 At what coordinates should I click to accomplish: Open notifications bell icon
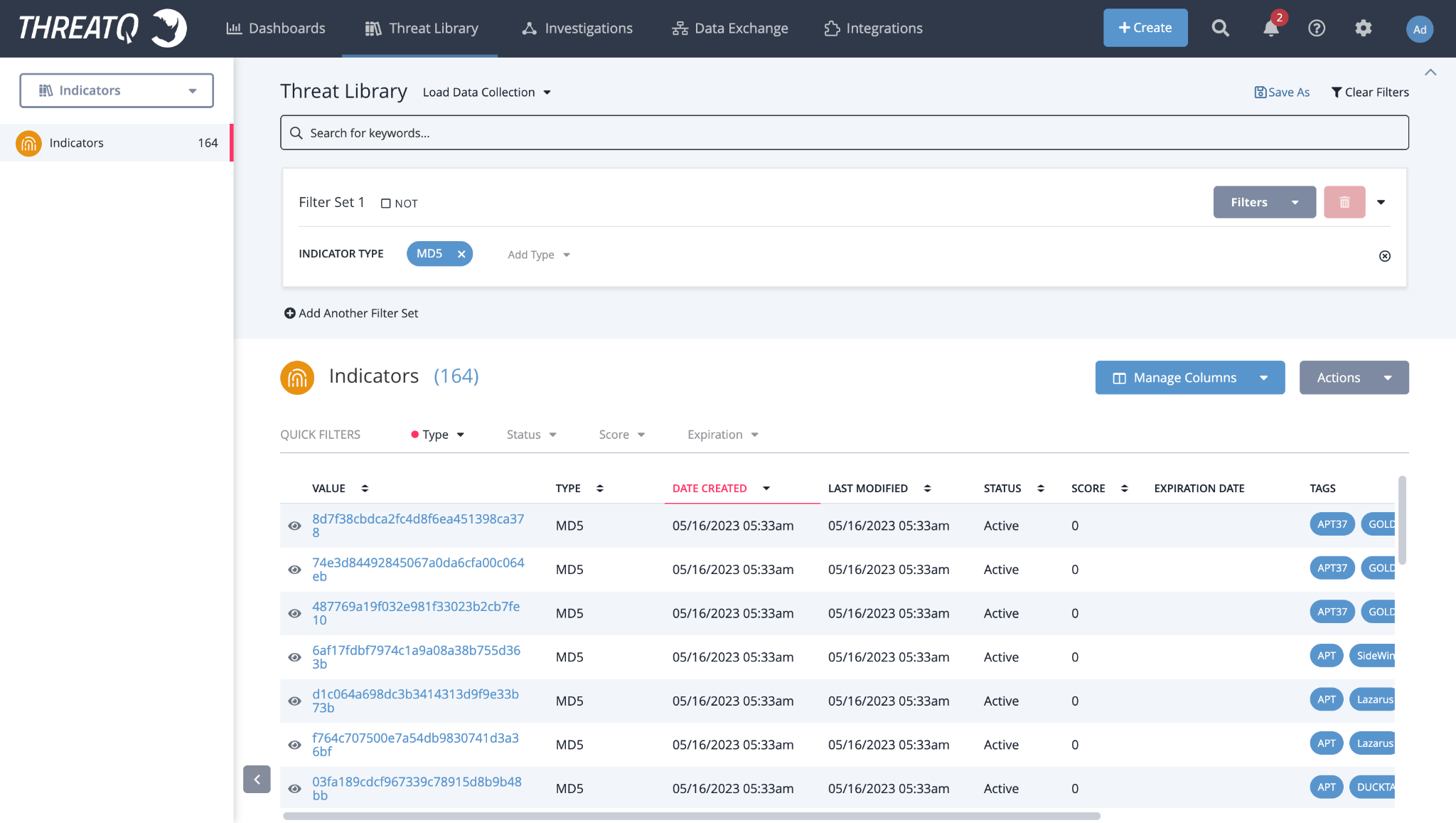pyautogui.click(x=1271, y=28)
